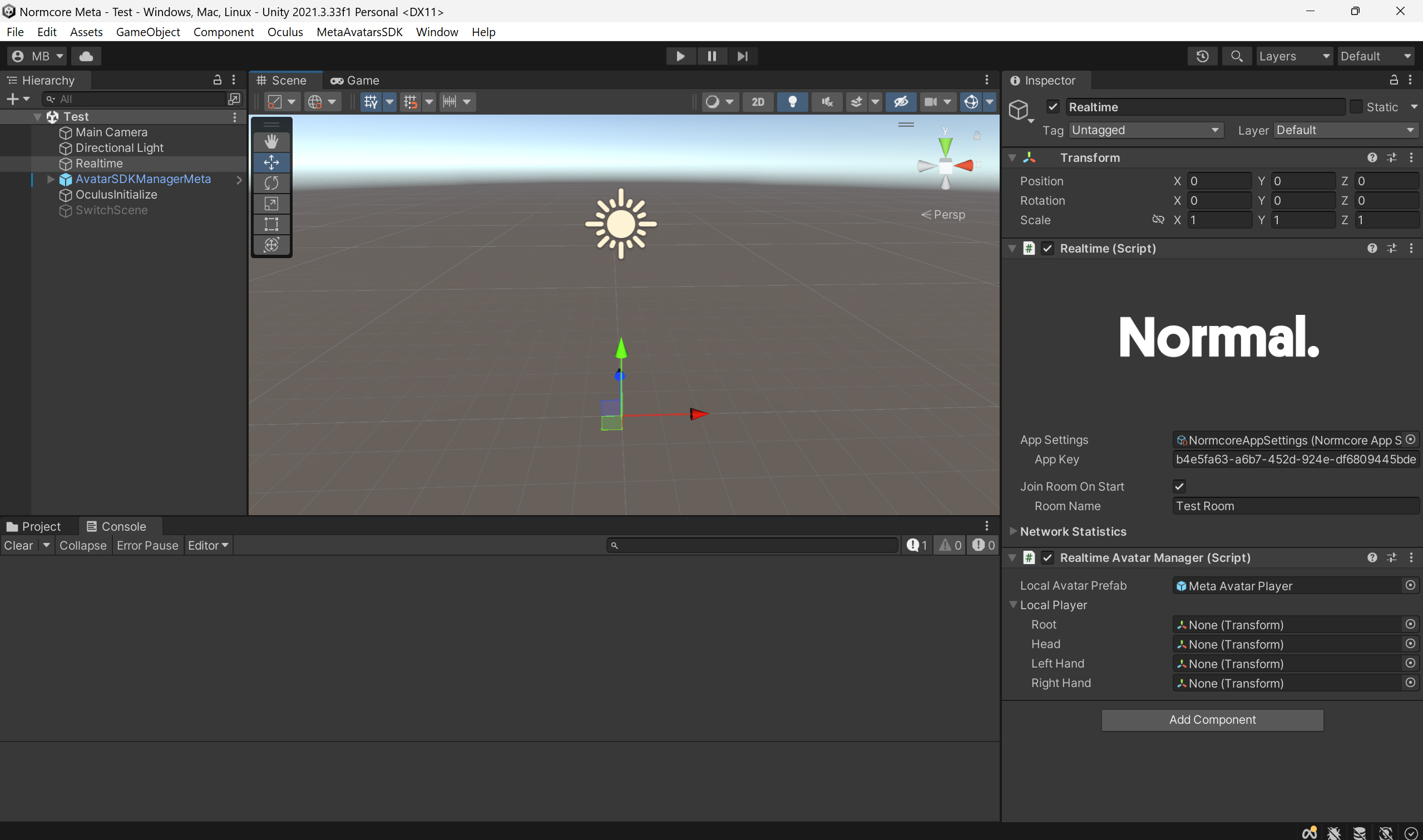Select the Rotate tool
Viewport: 1423px width, 840px height.
[271, 183]
